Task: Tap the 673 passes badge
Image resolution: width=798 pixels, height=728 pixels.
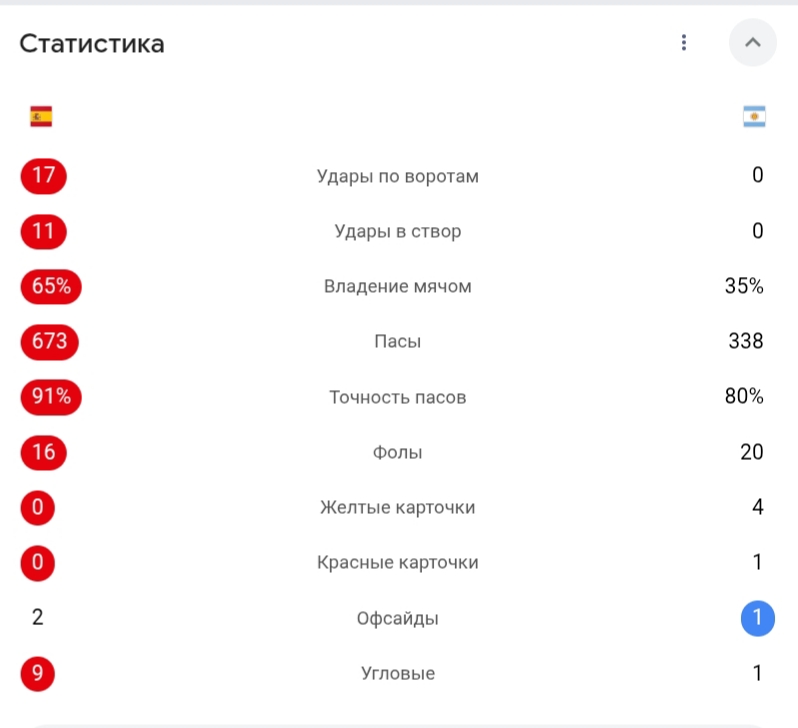Action: click(x=50, y=342)
